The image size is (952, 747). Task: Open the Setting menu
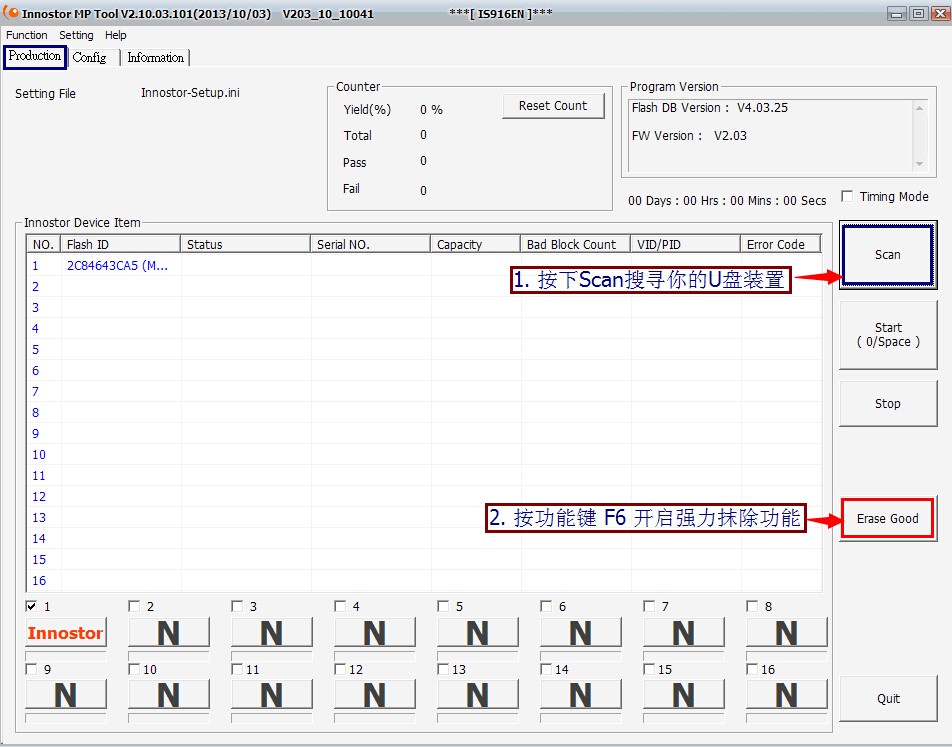(76, 35)
